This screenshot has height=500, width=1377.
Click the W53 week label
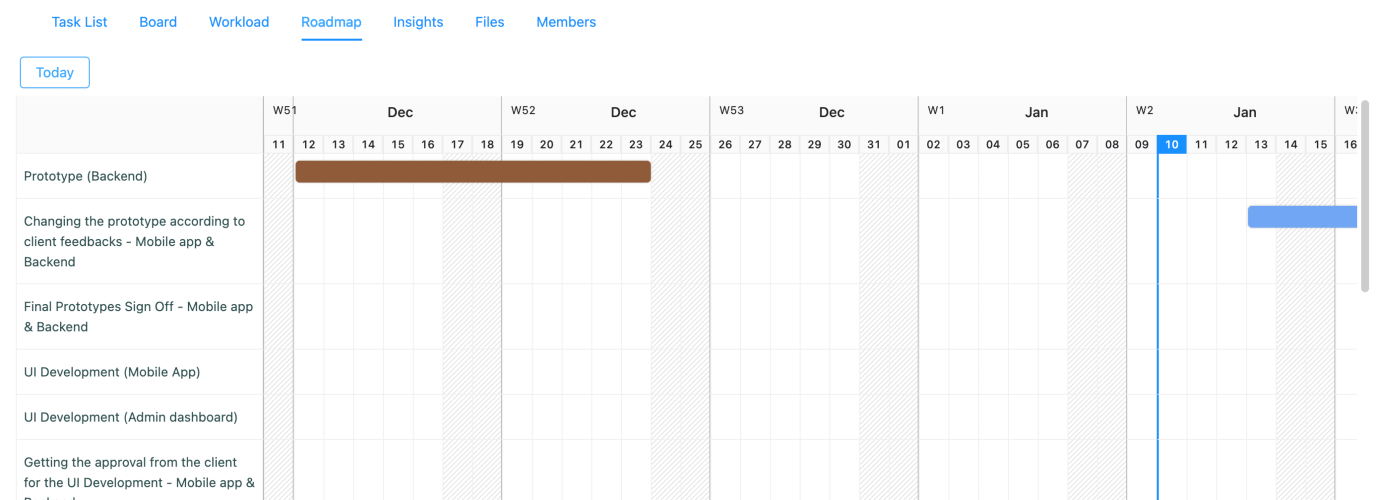(x=731, y=110)
